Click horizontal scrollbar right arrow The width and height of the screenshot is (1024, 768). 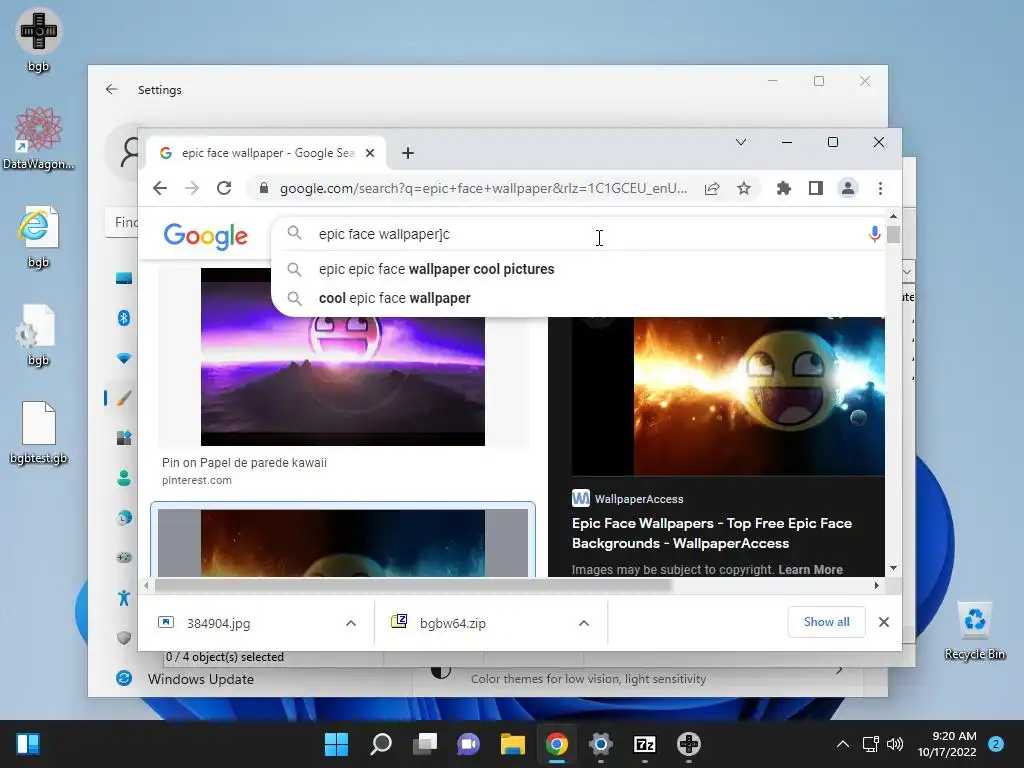[x=876, y=586]
